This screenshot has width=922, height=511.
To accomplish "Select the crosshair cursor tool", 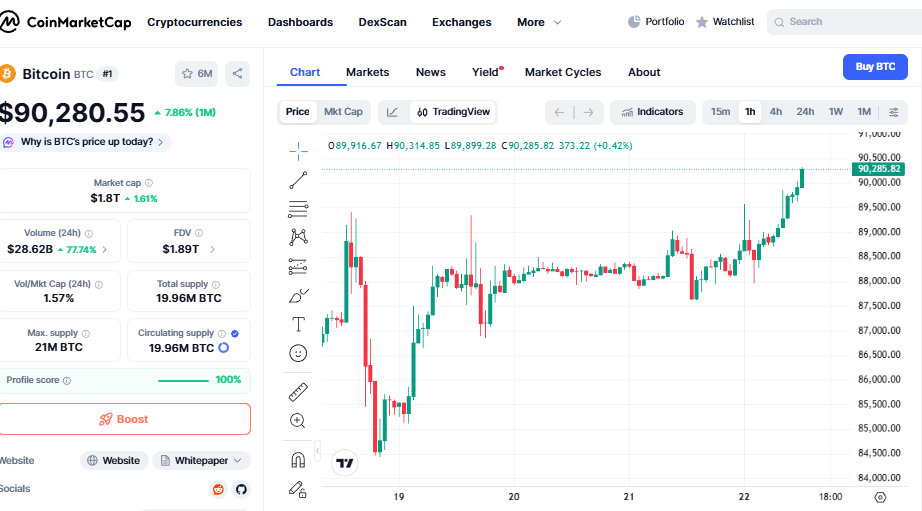I will tap(298, 151).
